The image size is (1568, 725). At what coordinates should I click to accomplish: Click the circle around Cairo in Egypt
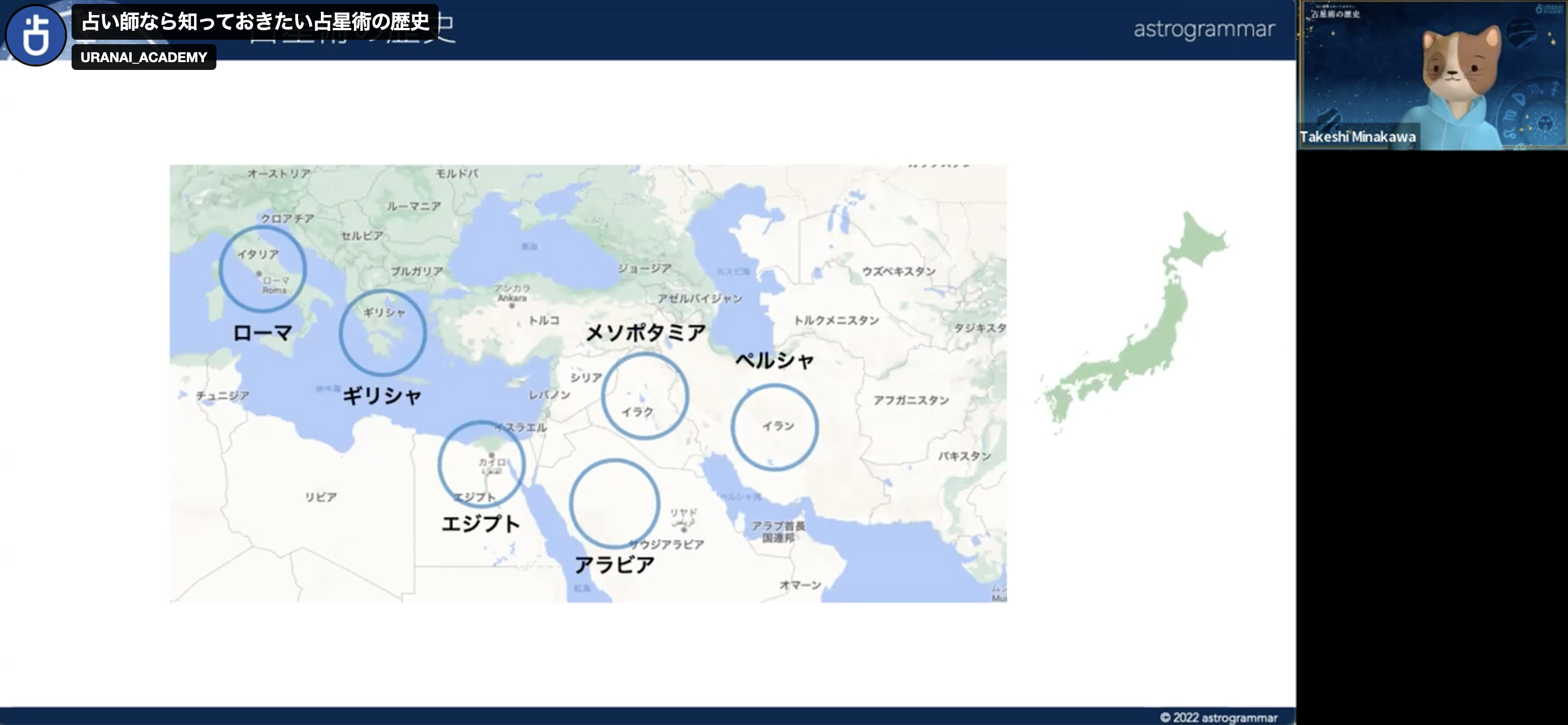[x=481, y=464]
